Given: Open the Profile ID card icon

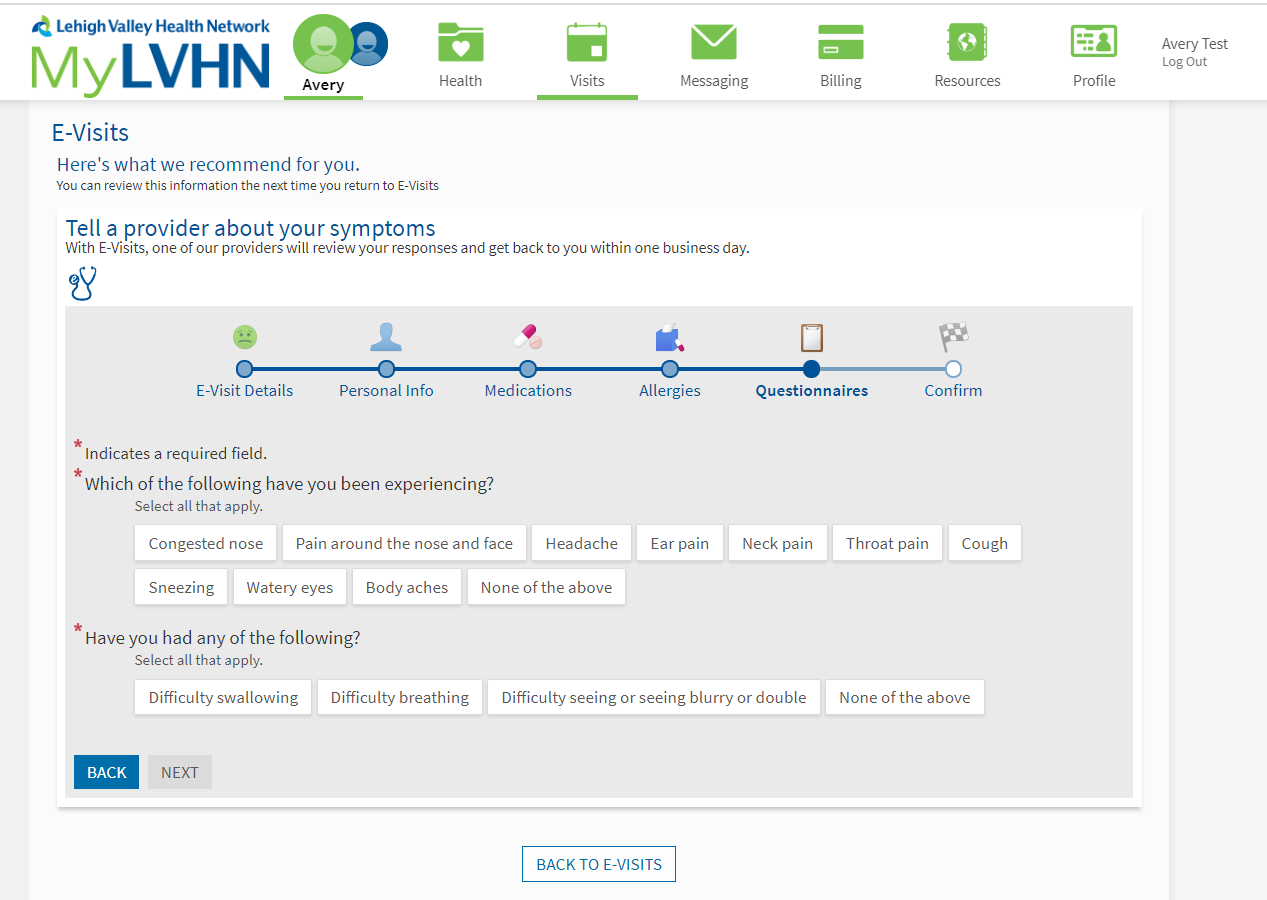Looking at the screenshot, I should 1093,43.
